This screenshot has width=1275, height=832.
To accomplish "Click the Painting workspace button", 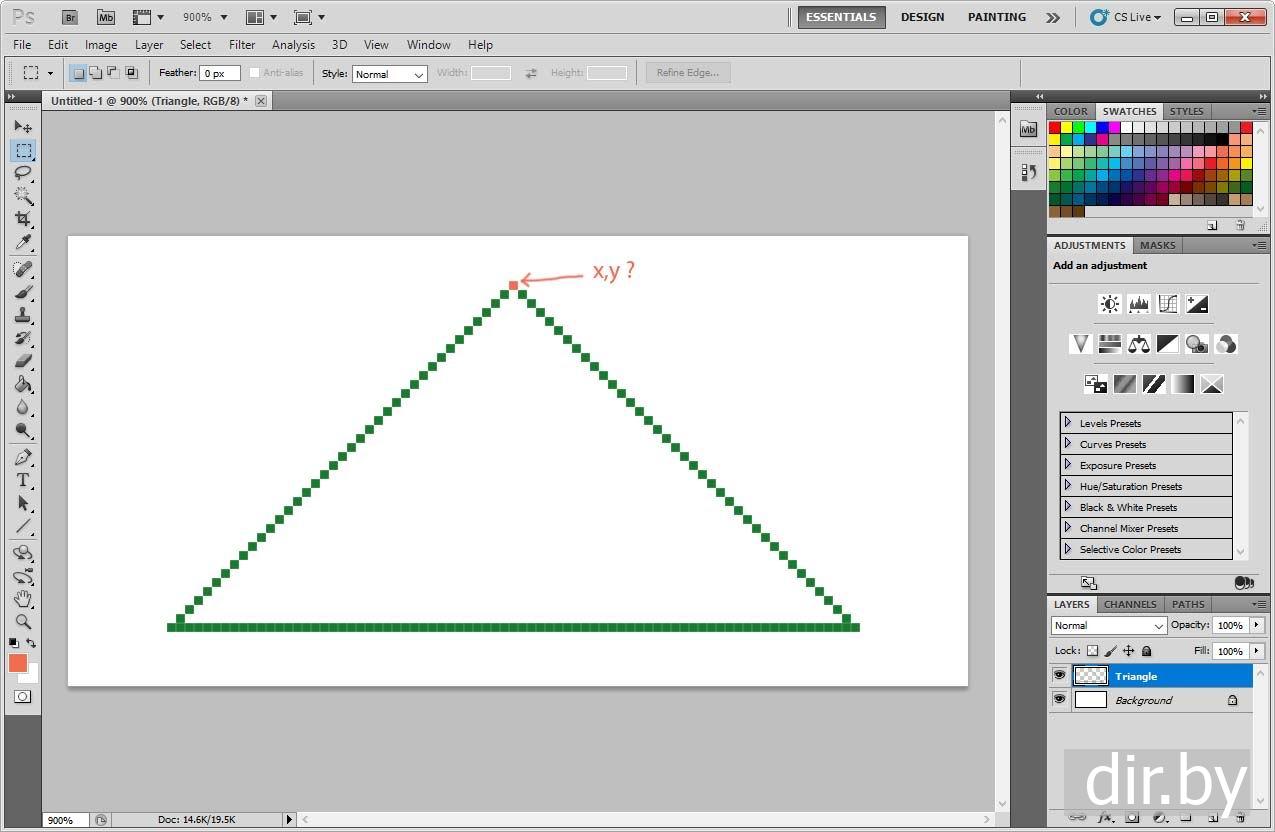I will pos(996,17).
